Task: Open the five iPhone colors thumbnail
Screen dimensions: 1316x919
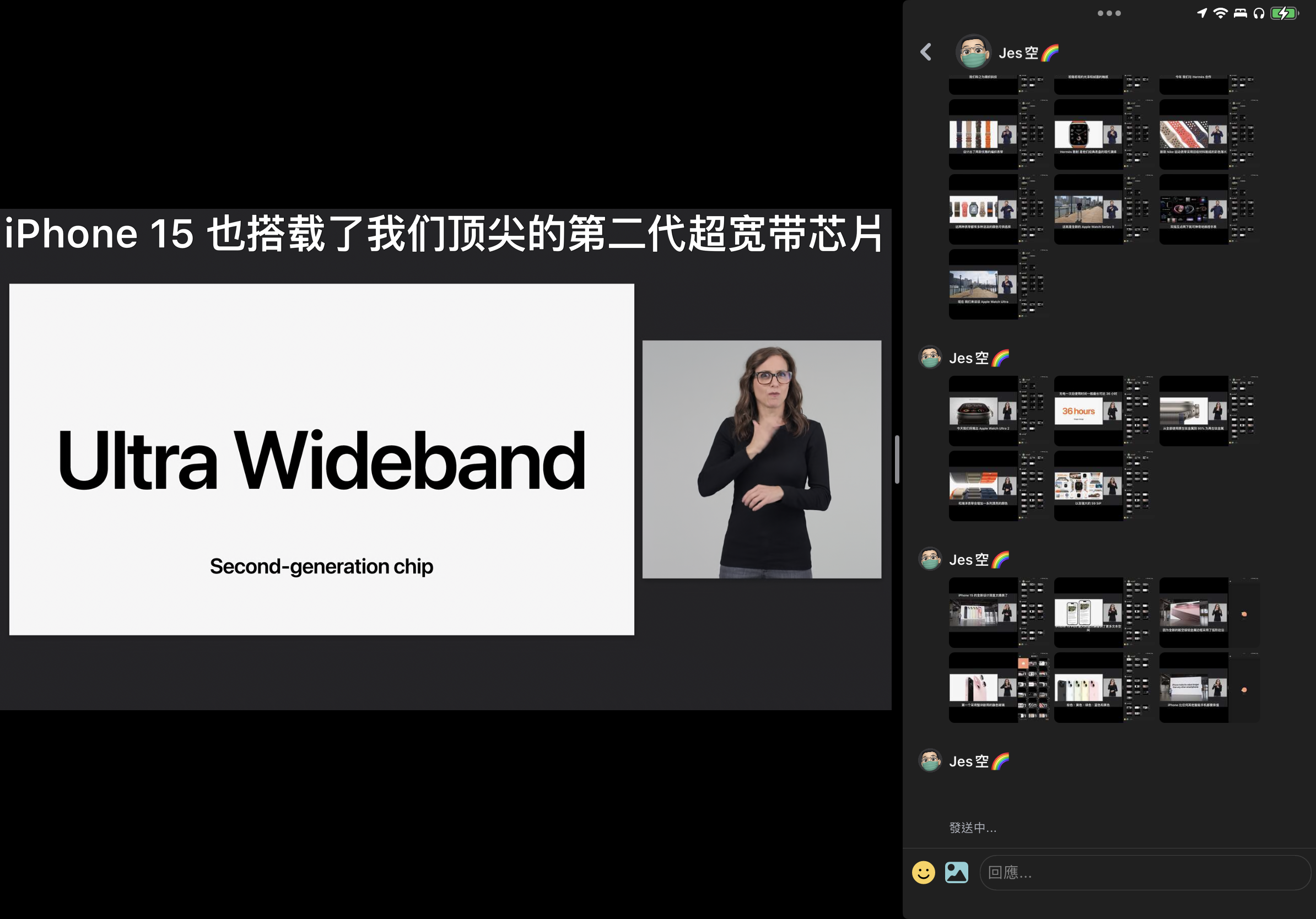Action: pyautogui.click(x=1103, y=688)
